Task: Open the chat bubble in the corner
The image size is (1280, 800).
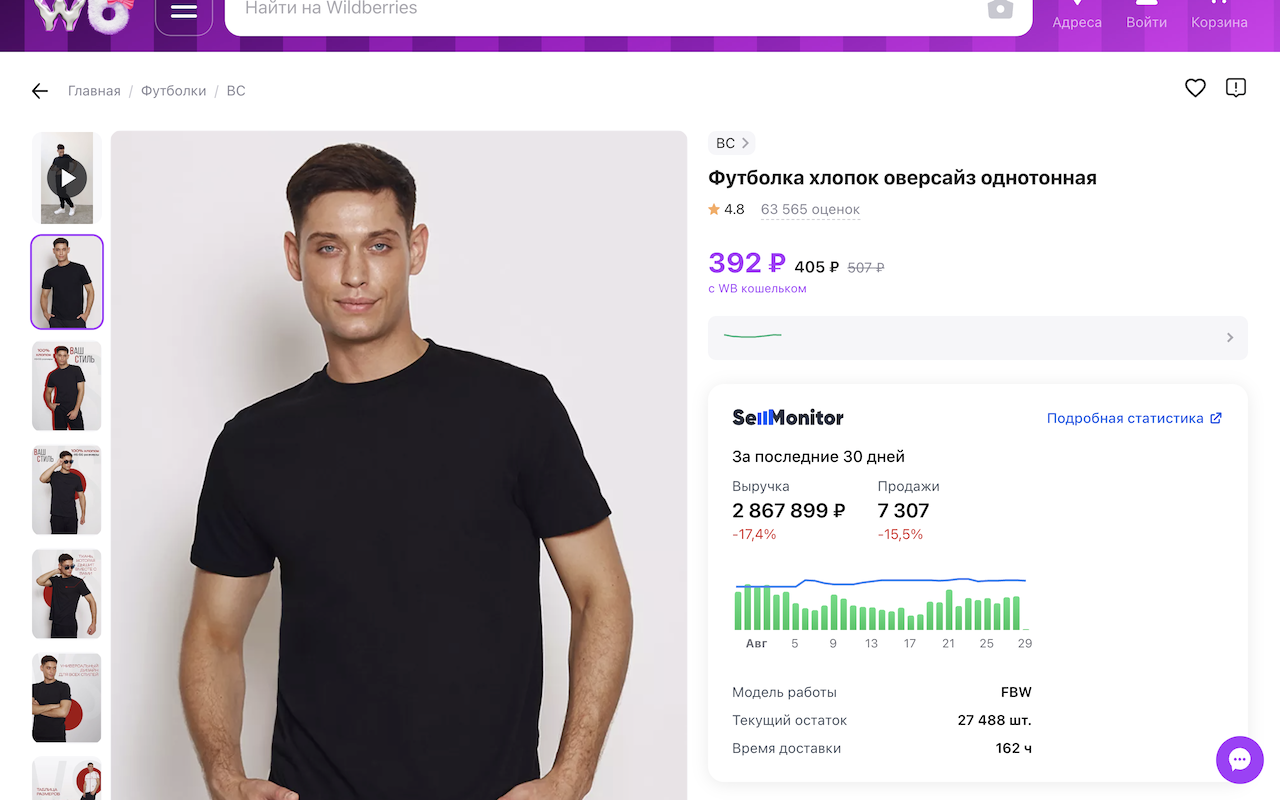Action: 1239,760
